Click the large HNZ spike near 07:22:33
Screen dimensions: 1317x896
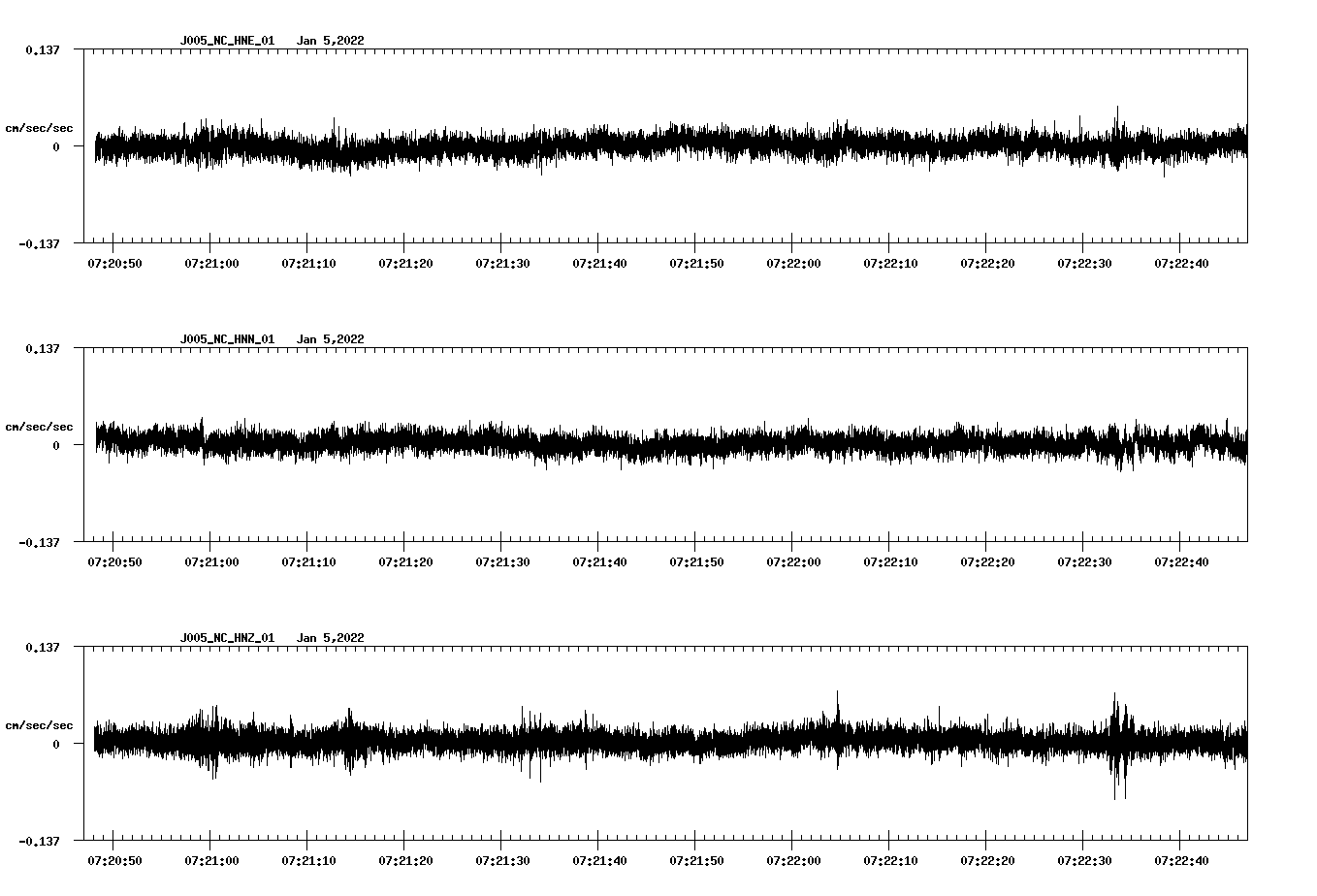pos(1120,747)
